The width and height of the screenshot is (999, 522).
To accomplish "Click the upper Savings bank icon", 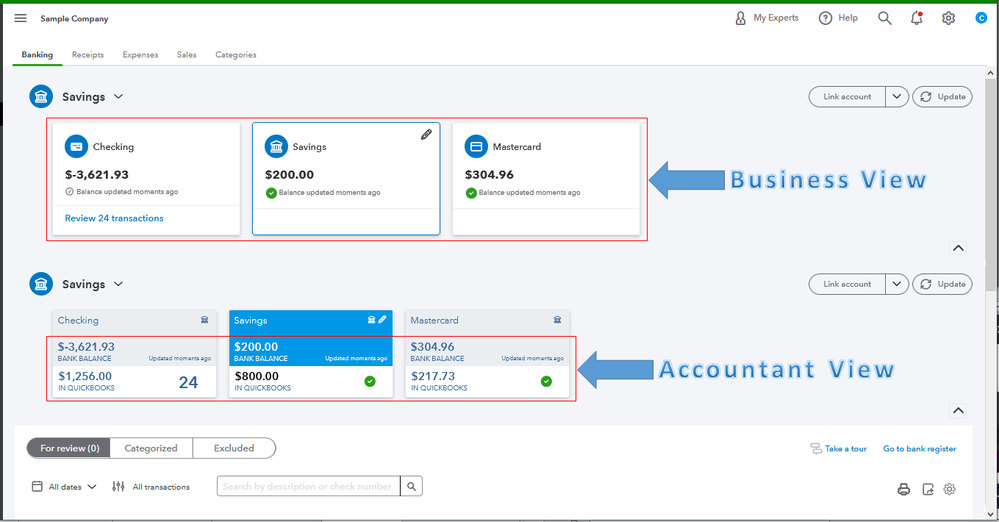I will (41, 97).
